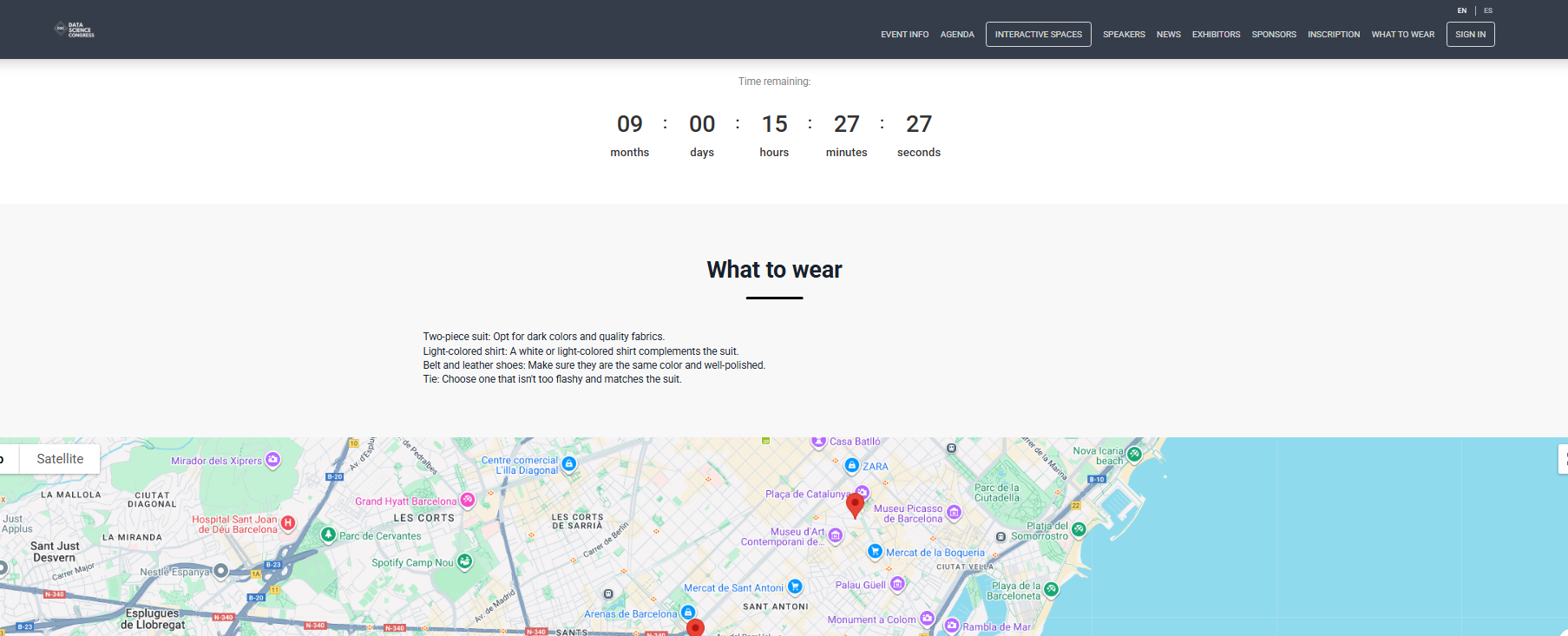Open the Event Info menu item
This screenshot has height=636, width=1568.
coord(904,35)
